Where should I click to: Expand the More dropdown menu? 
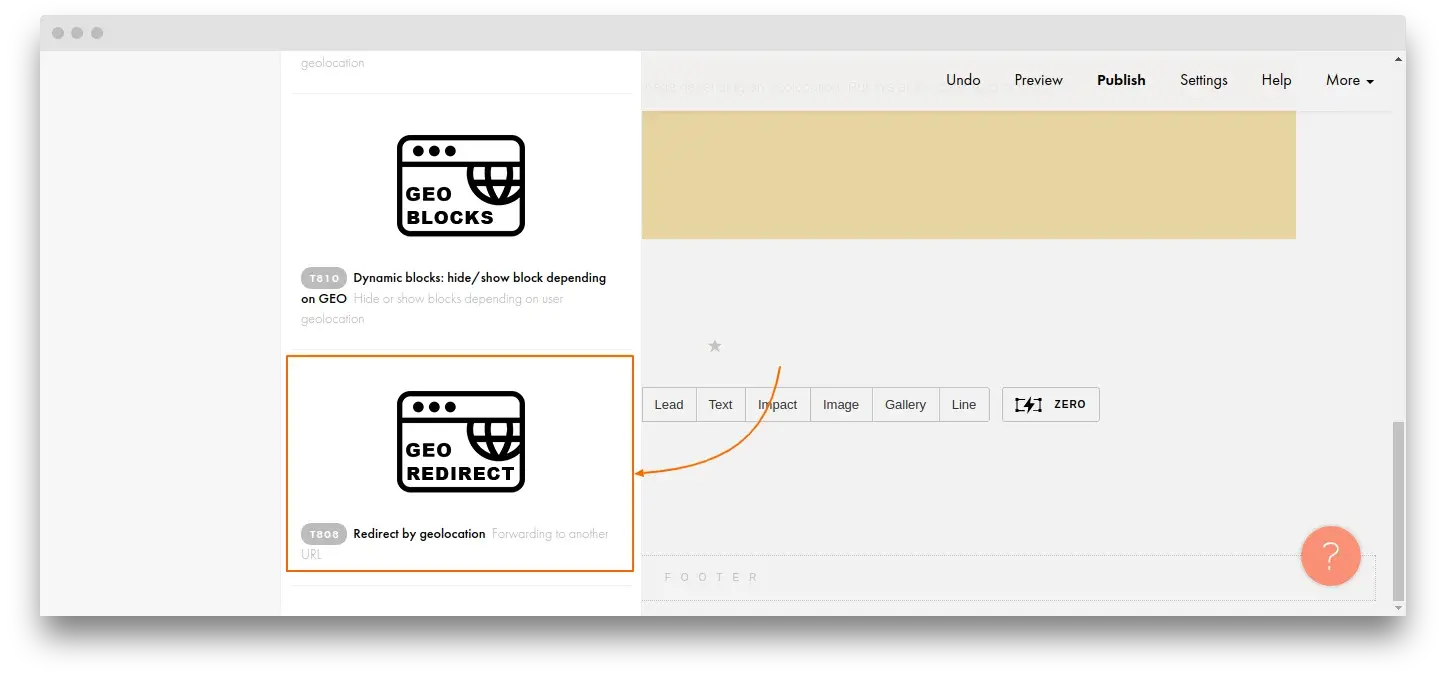point(1349,80)
